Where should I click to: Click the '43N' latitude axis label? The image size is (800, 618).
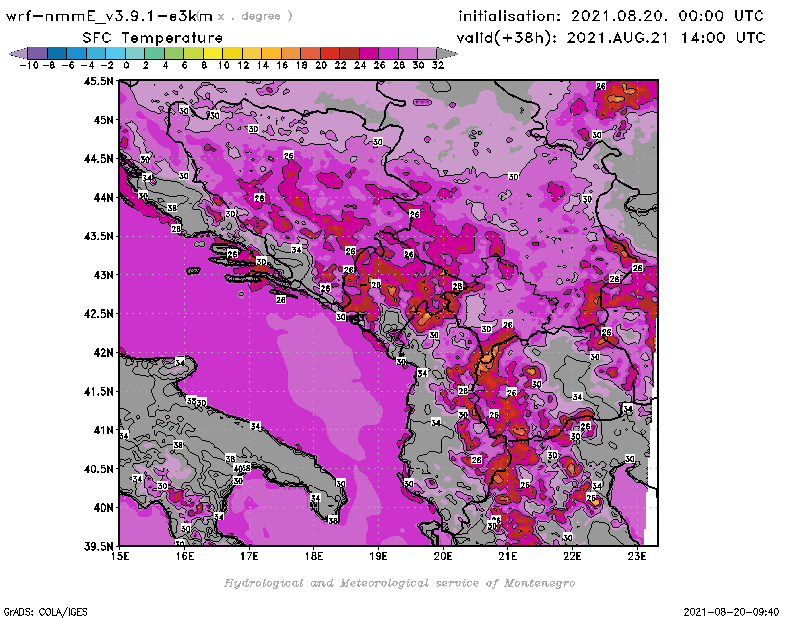[x=103, y=275]
